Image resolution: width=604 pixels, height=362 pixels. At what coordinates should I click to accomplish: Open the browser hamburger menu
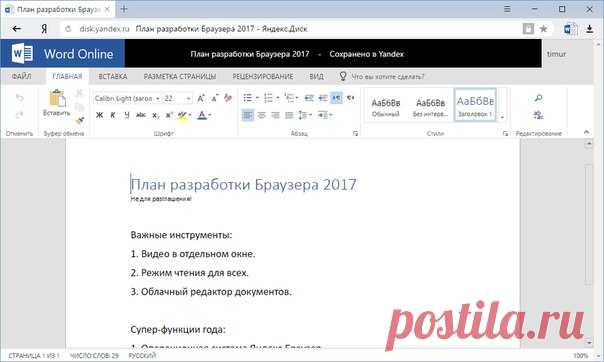[x=507, y=9]
